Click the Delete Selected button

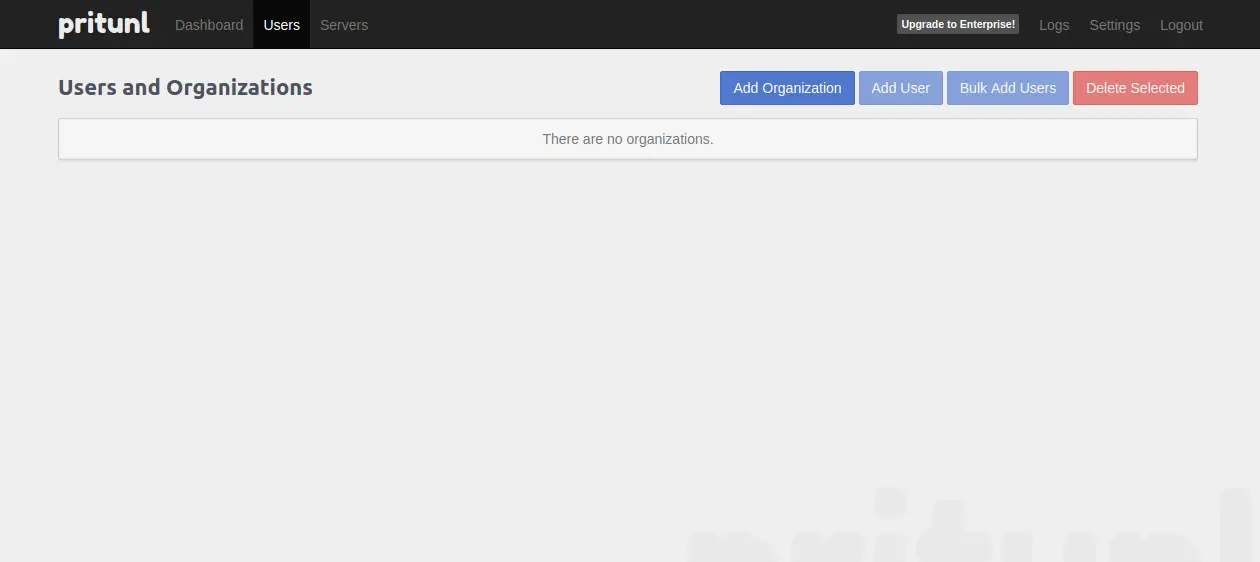1135,88
